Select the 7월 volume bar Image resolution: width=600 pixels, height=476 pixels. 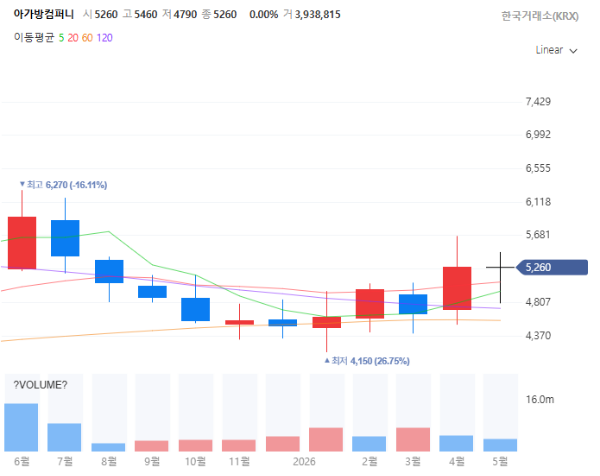64,437
